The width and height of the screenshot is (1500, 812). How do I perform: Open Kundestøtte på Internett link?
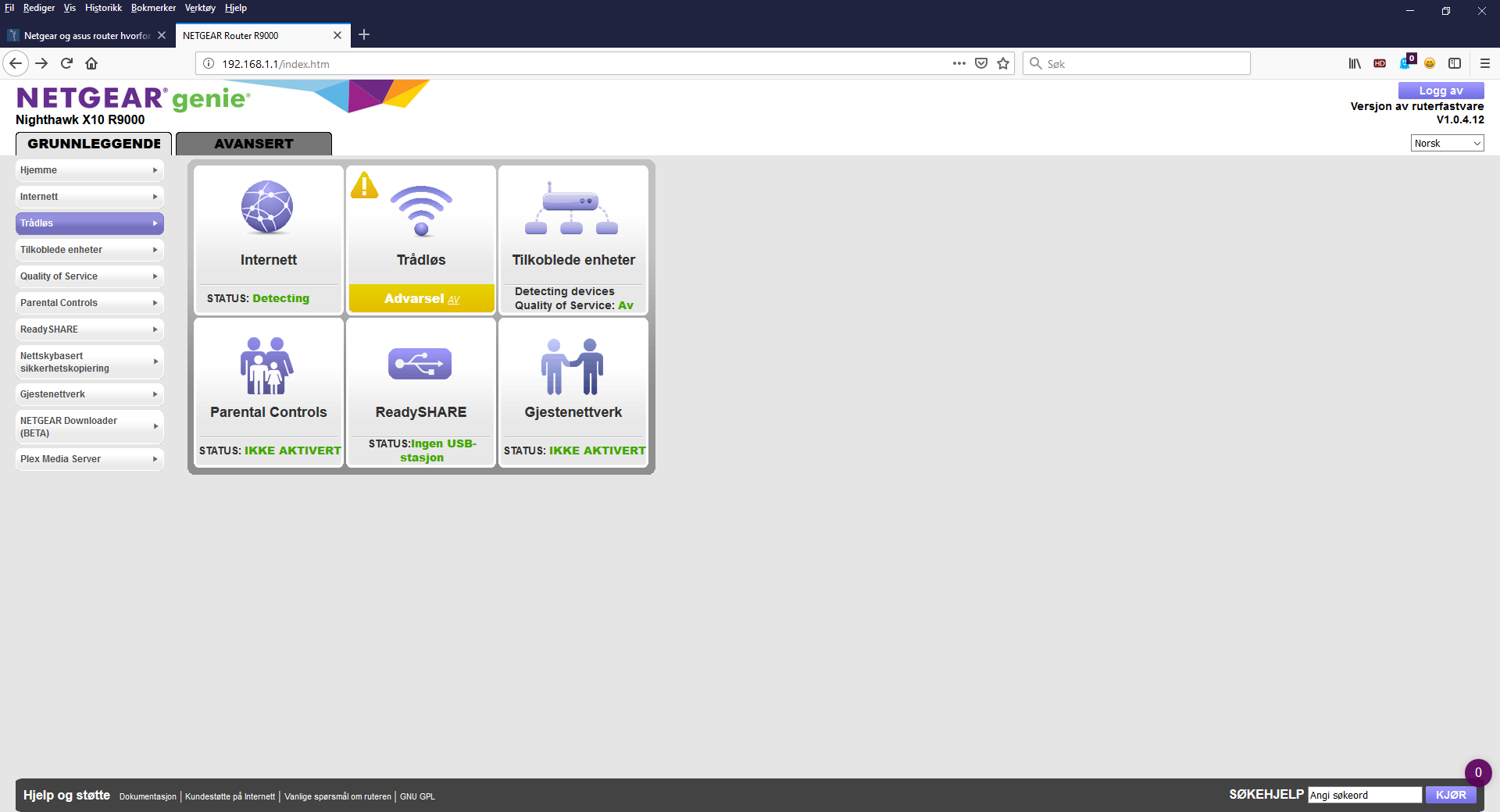point(230,796)
